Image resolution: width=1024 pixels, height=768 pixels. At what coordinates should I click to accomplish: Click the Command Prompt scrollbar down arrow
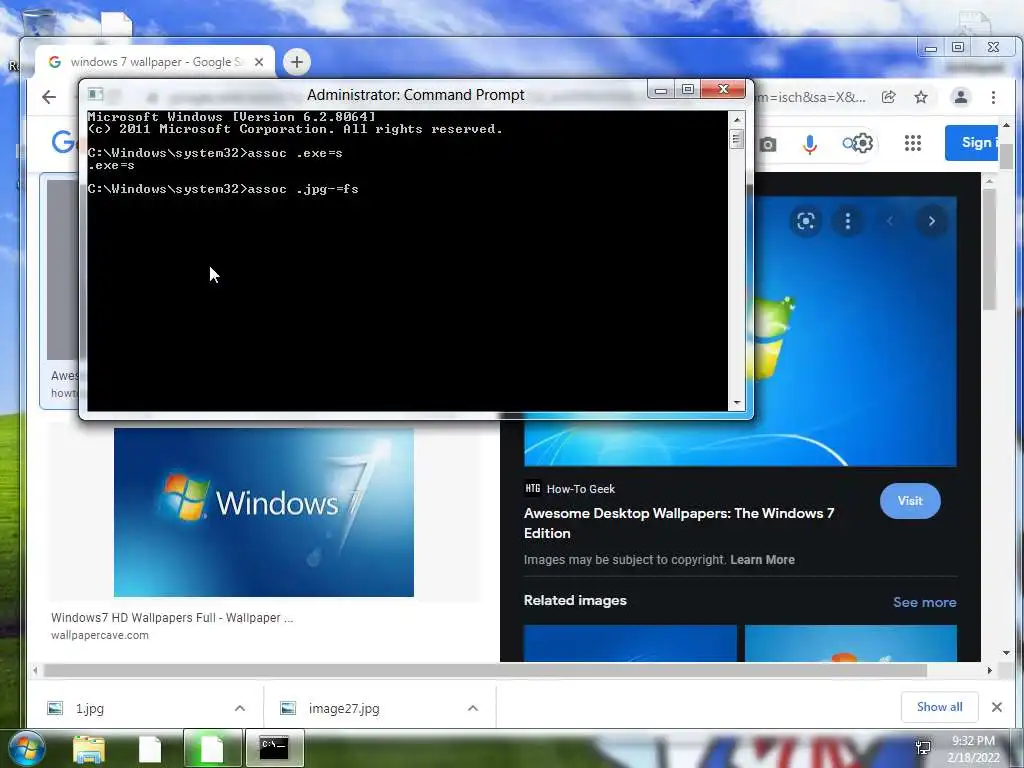click(x=737, y=403)
